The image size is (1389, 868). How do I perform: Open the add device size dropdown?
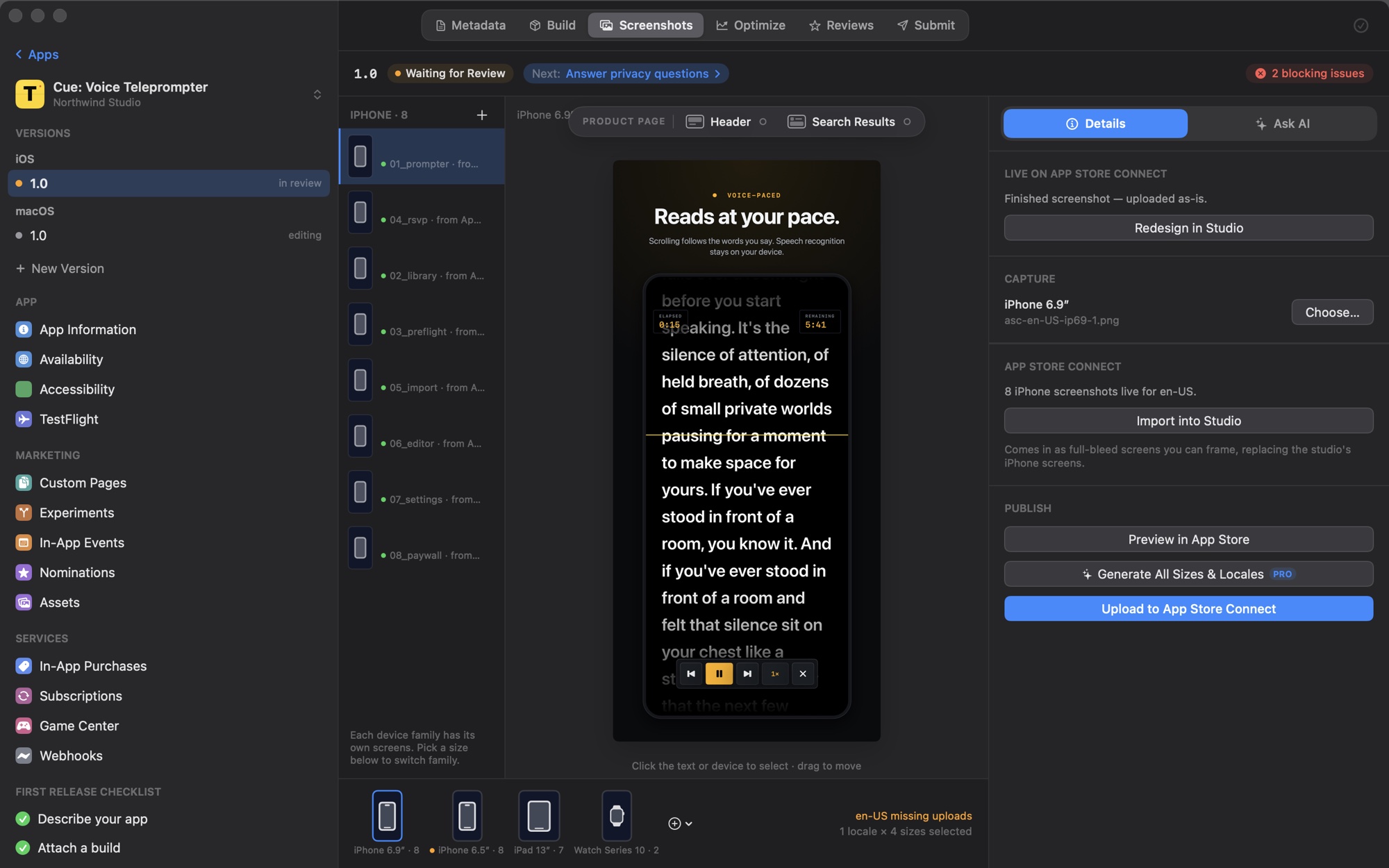point(680,824)
